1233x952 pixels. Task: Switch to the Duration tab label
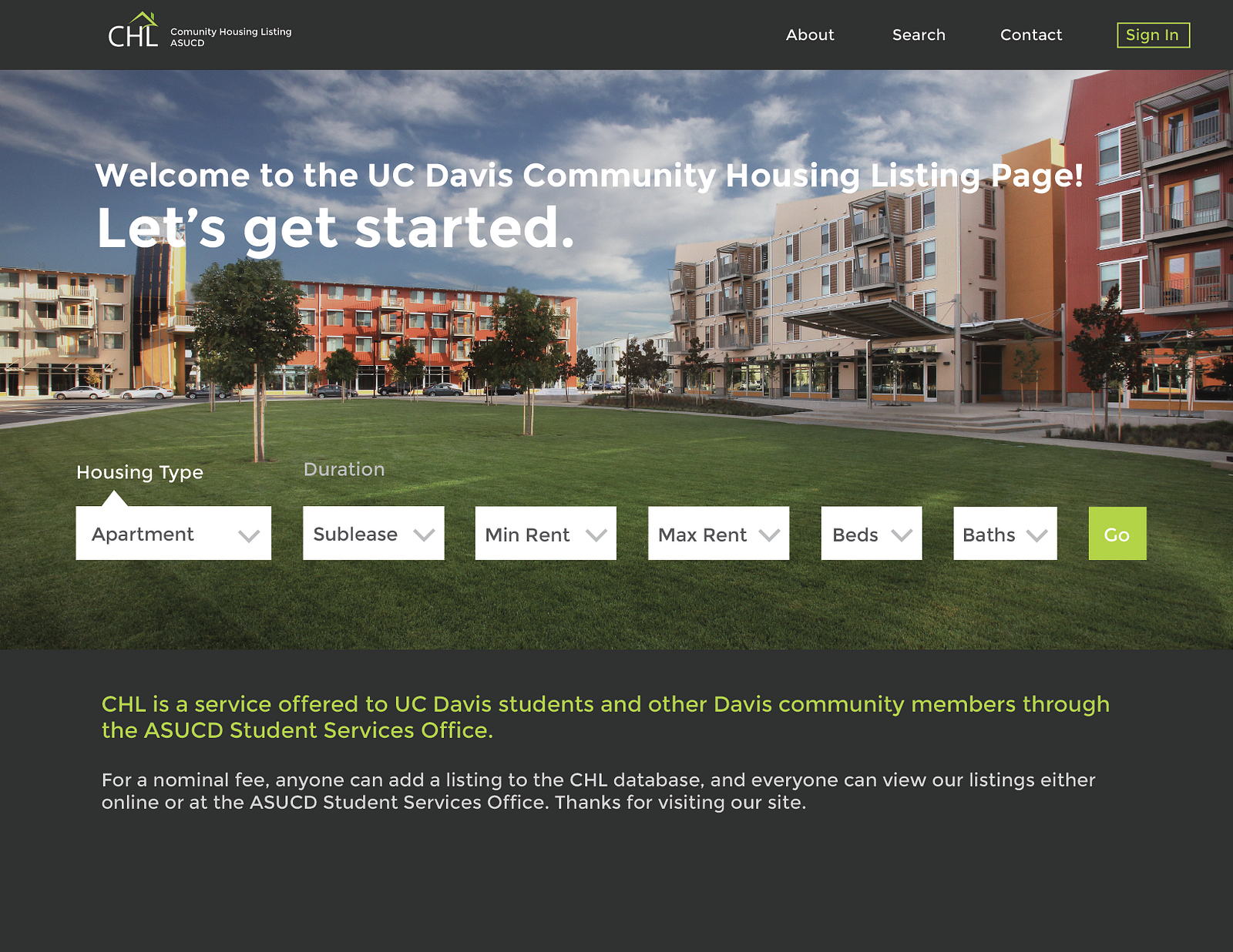coord(344,469)
